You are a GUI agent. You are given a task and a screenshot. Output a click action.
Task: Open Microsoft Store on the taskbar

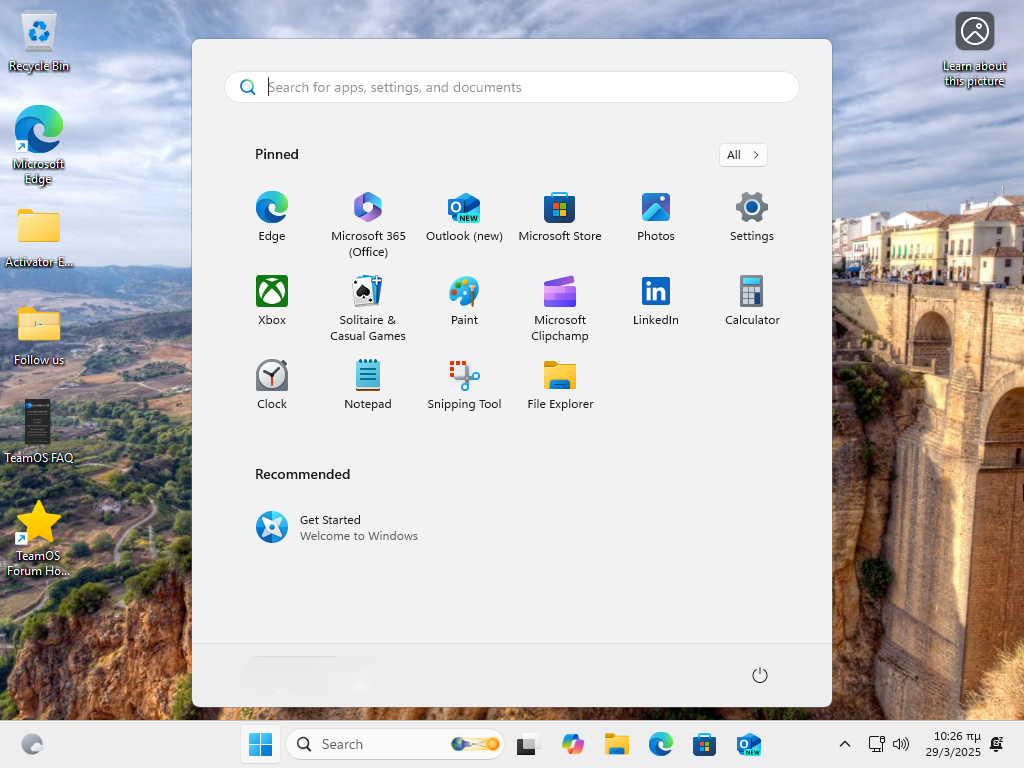705,744
